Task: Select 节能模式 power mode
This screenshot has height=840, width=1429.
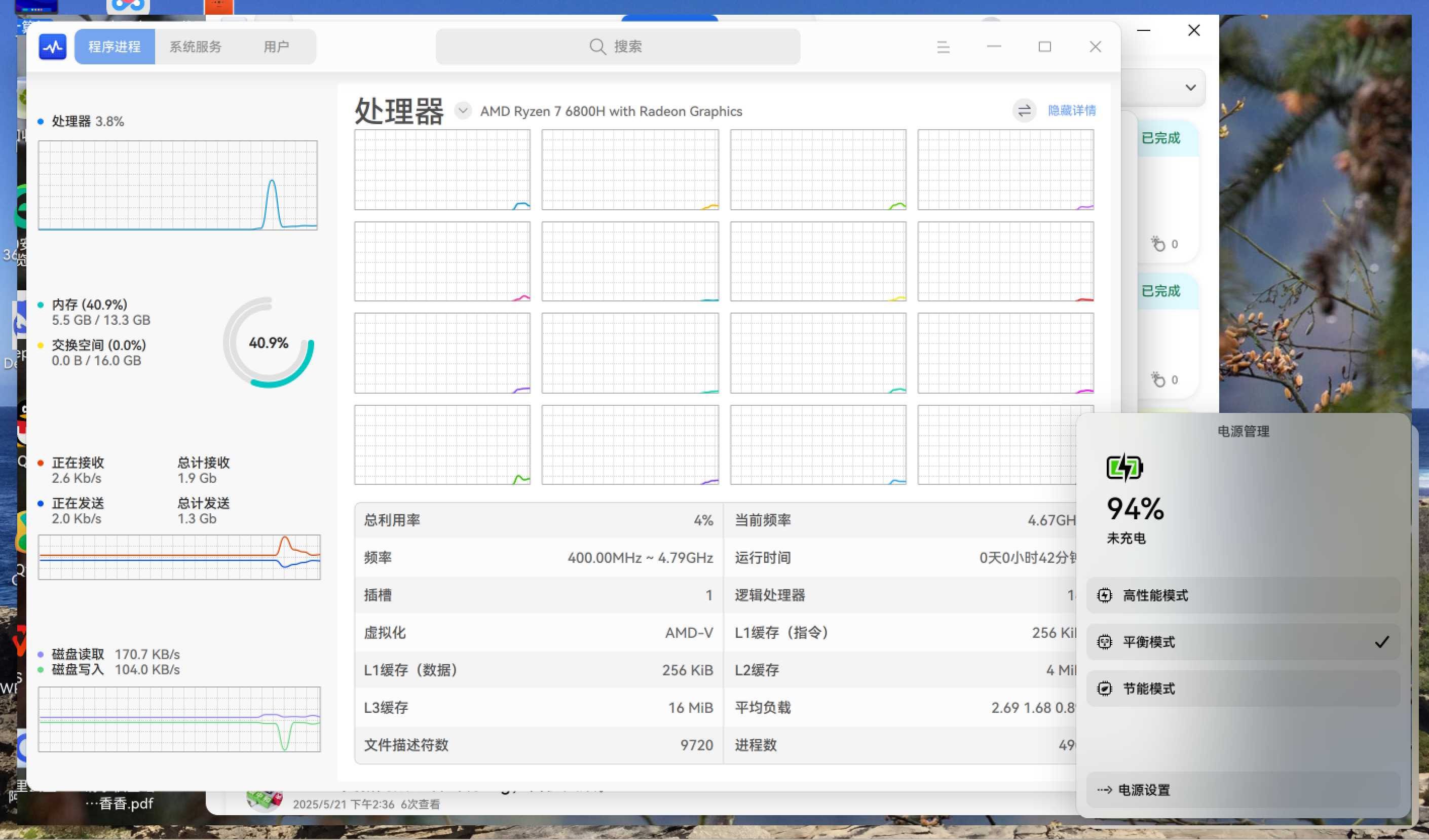Action: point(1243,688)
